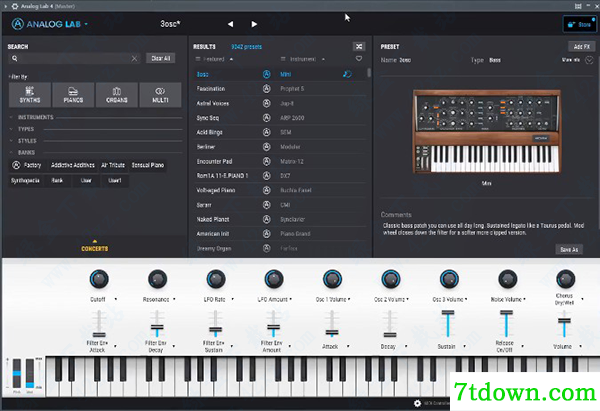Select the Air Tribute bank
Screen dimensions: 600x411
click(113, 165)
